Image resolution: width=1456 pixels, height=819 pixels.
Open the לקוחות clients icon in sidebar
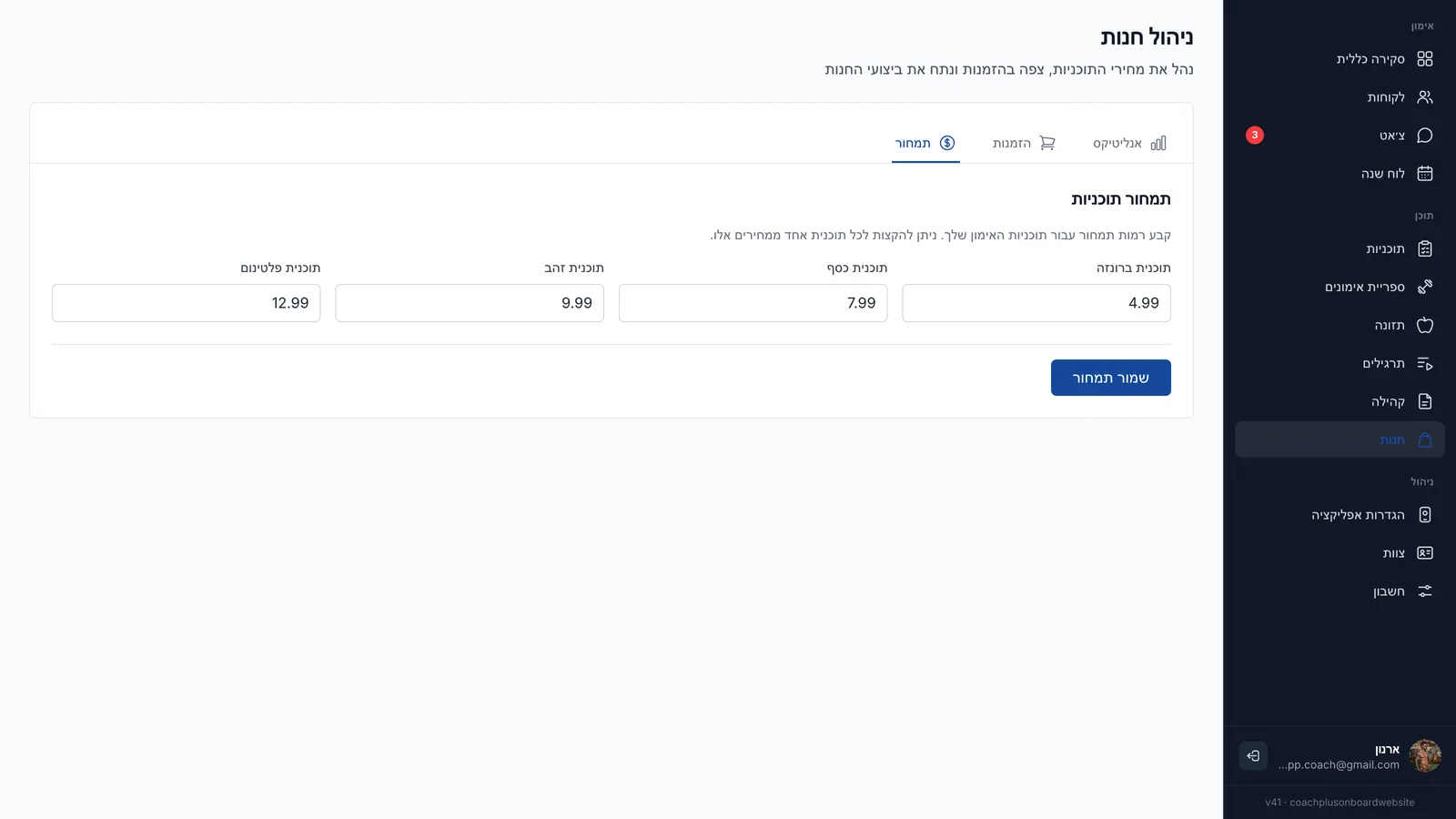tap(1425, 97)
